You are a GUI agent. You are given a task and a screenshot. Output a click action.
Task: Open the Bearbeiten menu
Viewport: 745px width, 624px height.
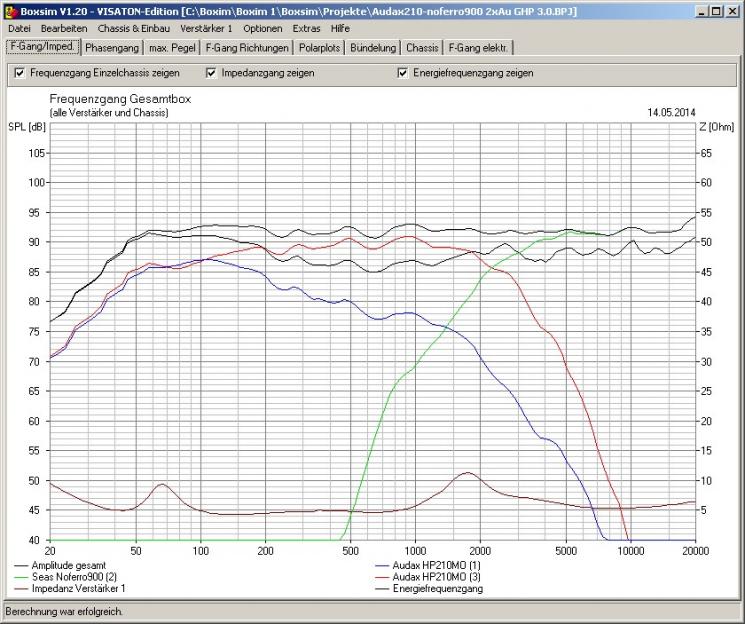(x=64, y=29)
